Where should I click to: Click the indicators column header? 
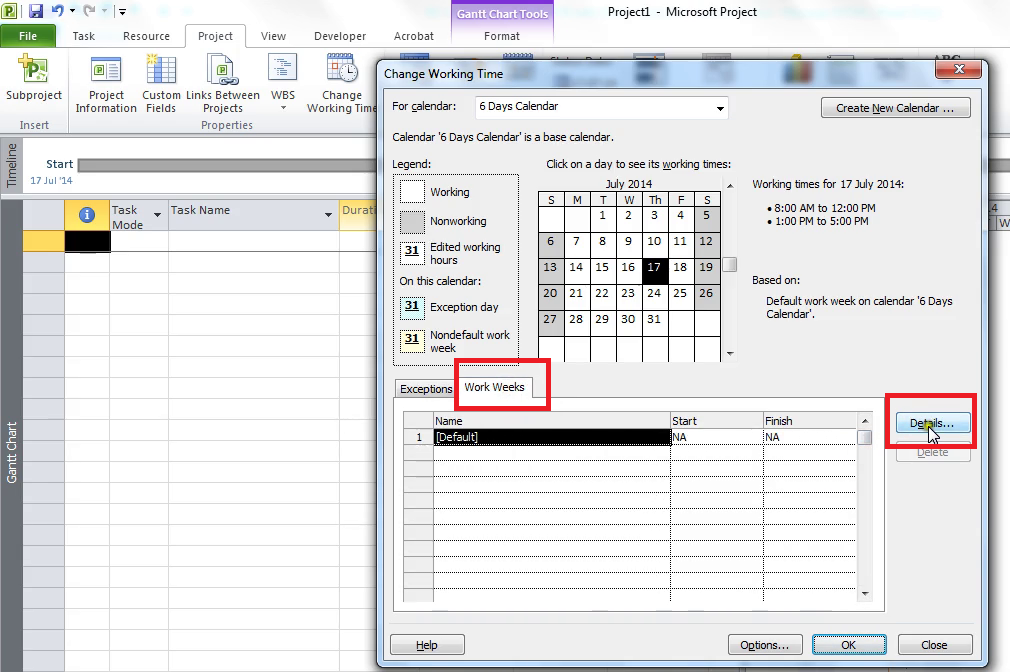click(x=87, y=216)
